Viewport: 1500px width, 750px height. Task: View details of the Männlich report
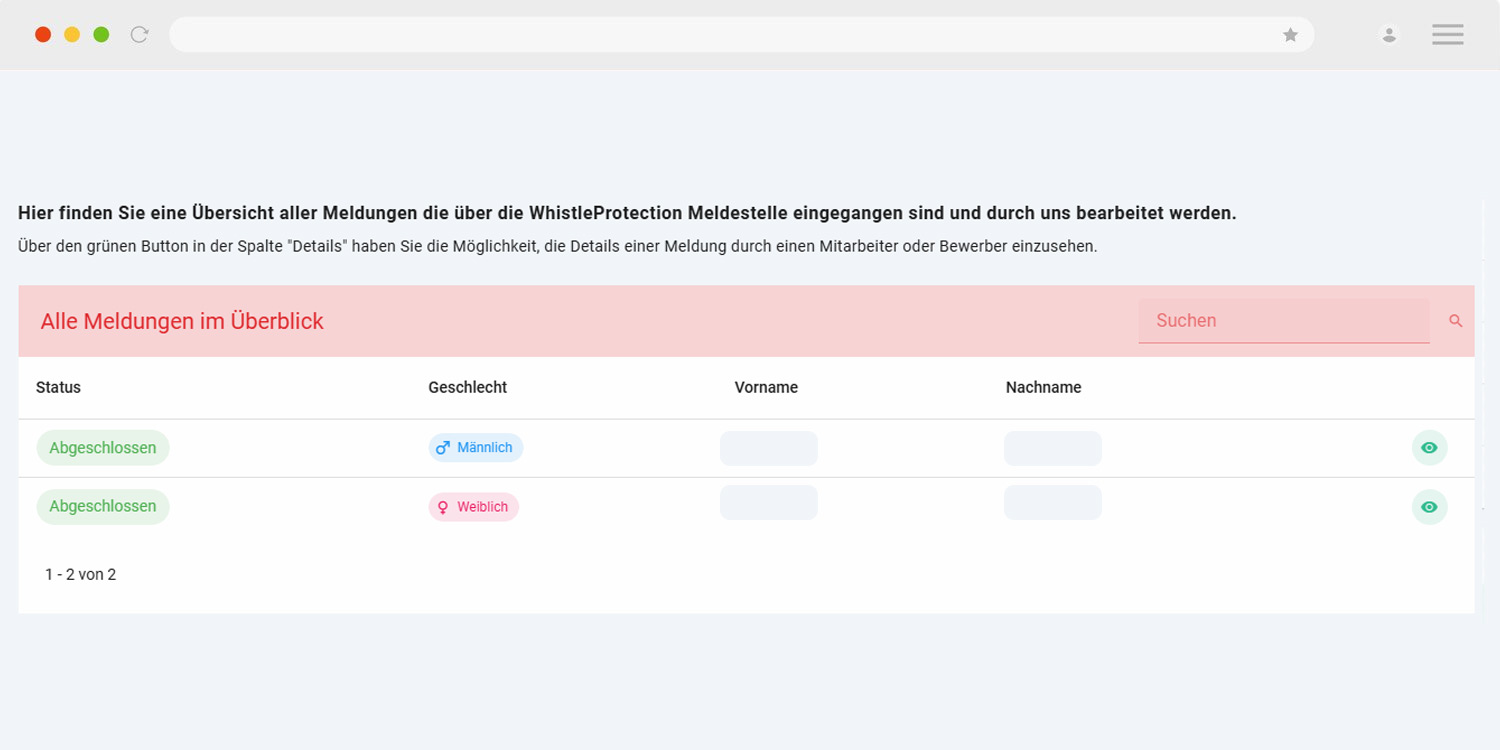[x=1429, y=448]
